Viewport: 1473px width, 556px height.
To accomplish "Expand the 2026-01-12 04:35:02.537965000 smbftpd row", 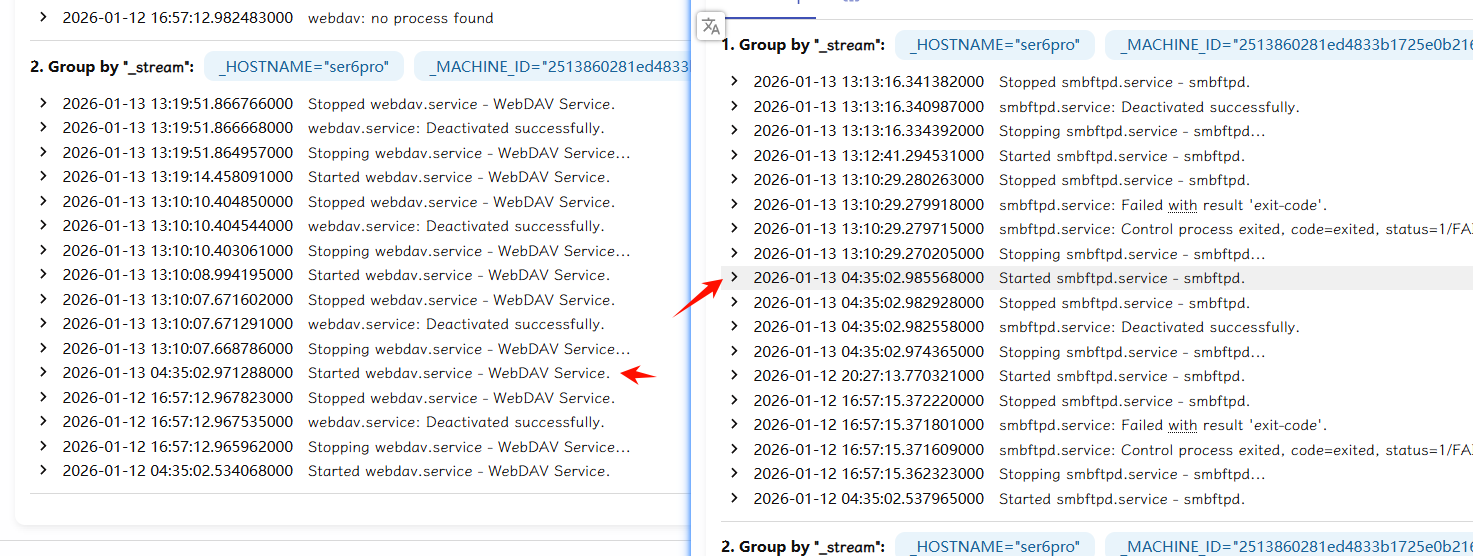I will 734,499.
